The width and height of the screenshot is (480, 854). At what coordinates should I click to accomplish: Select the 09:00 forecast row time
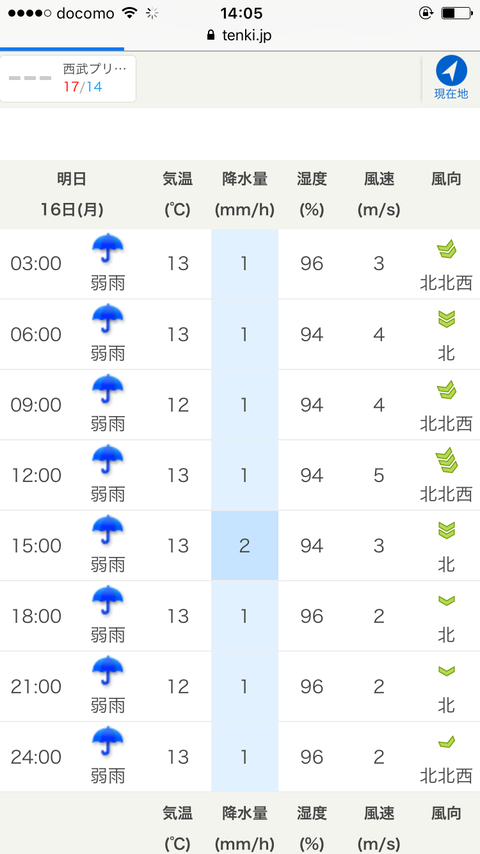click(x=36, y=405)
